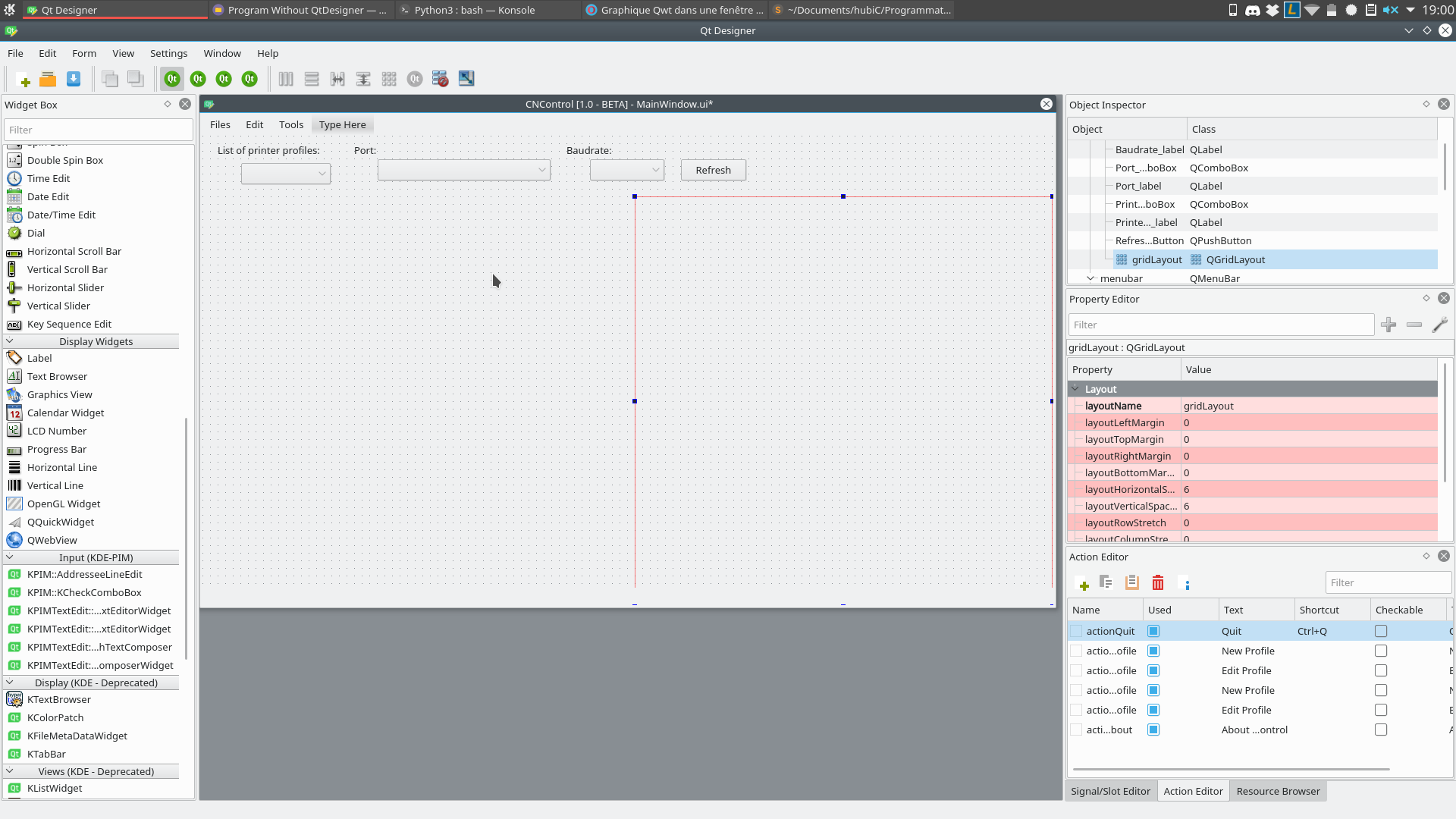
Task: Click the Bring to Front toolbar icon
Action: click(x=136, y=79)
